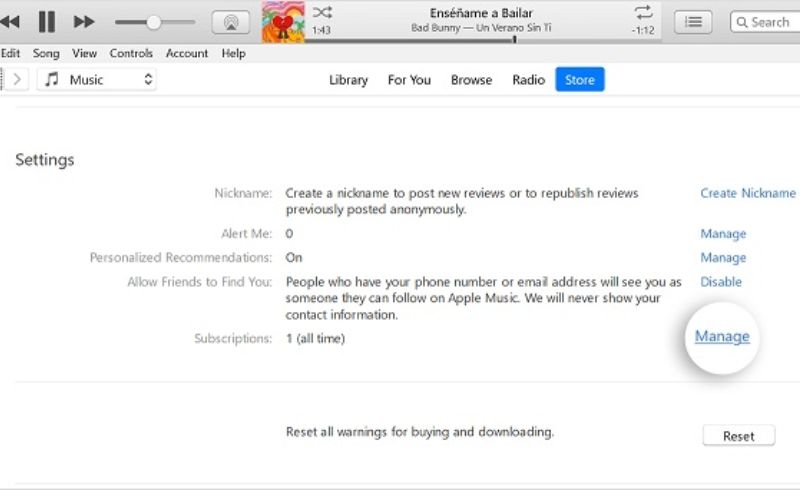Click Disable for Allow Friends to Find You
Screen dimensions: 800x492
(721, 282)
